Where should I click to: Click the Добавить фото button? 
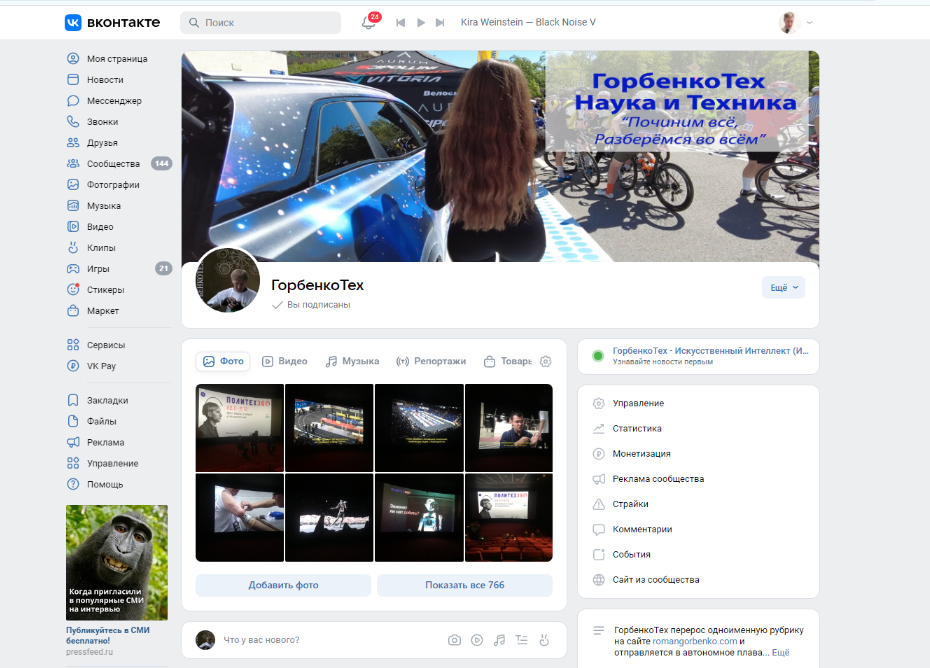283,585
